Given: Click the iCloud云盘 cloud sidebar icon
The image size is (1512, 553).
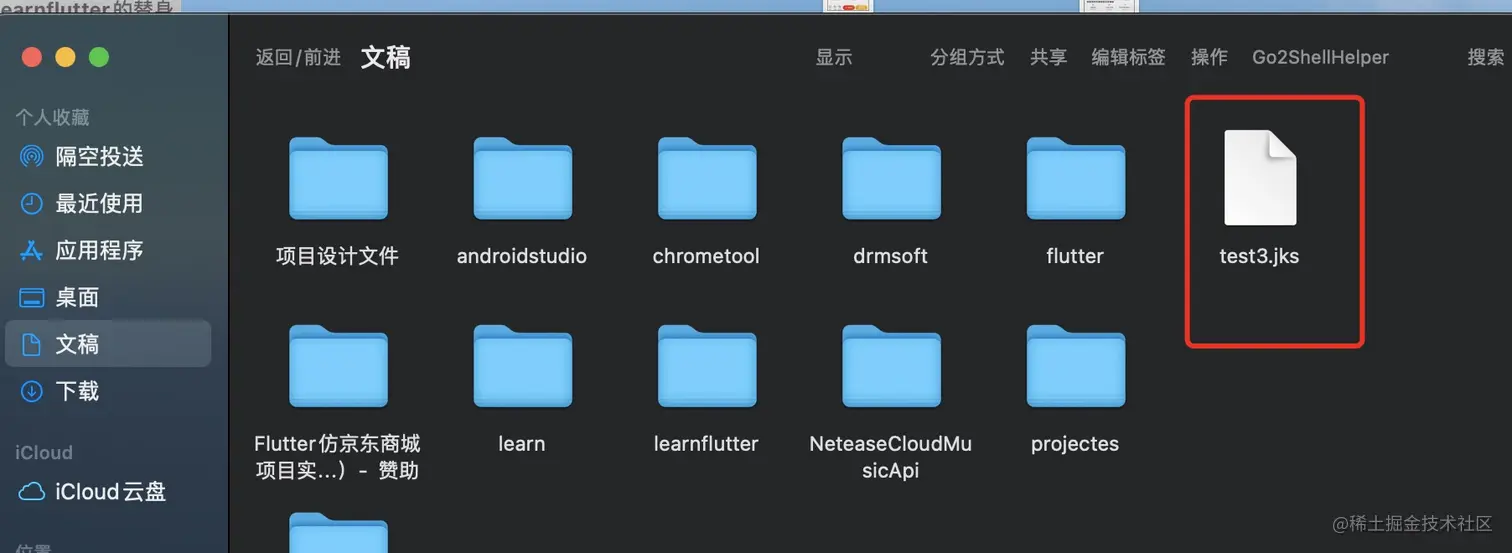Looking at the screenshot, I should 32,492.
